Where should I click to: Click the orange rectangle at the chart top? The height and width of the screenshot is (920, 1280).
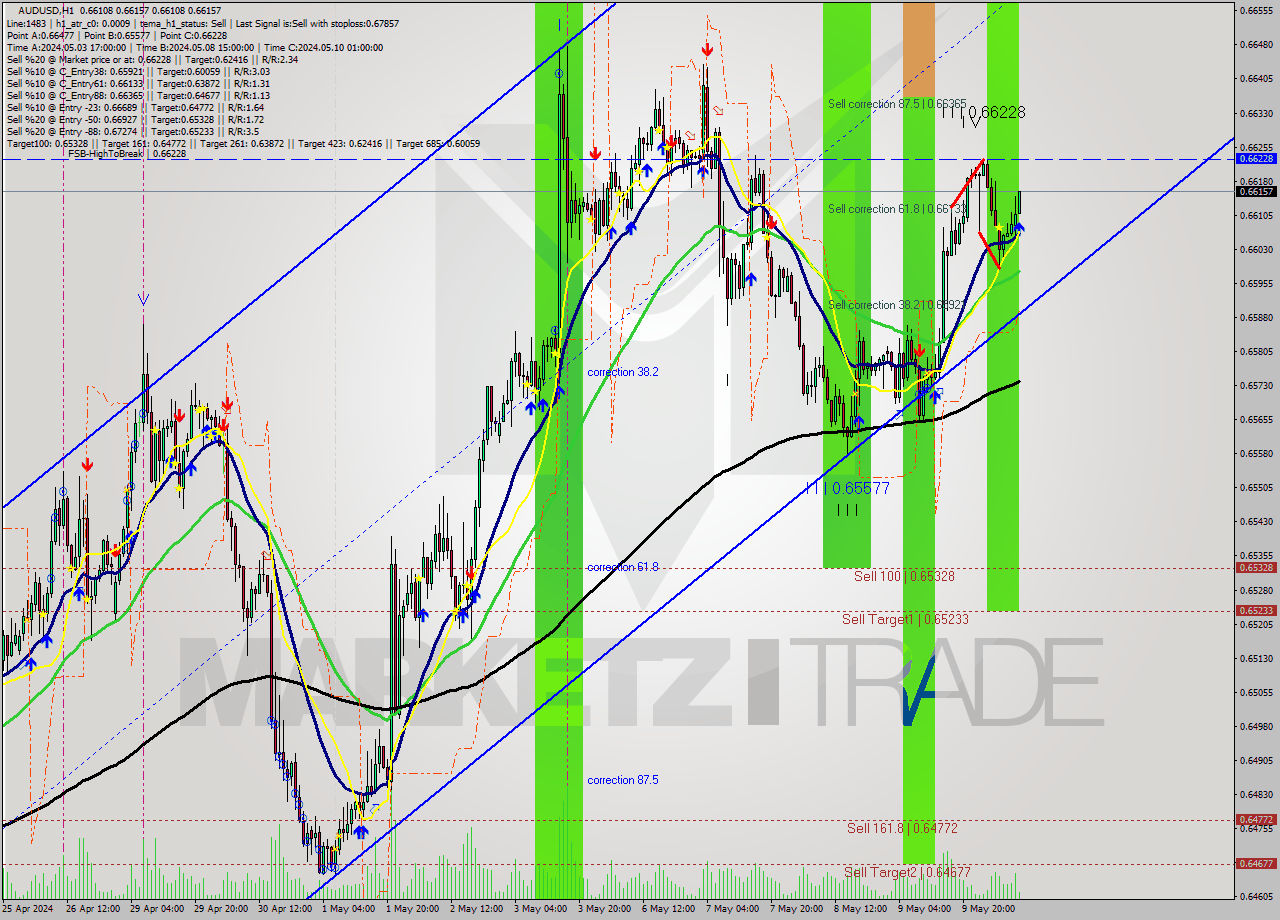click(x=919, y=49)
